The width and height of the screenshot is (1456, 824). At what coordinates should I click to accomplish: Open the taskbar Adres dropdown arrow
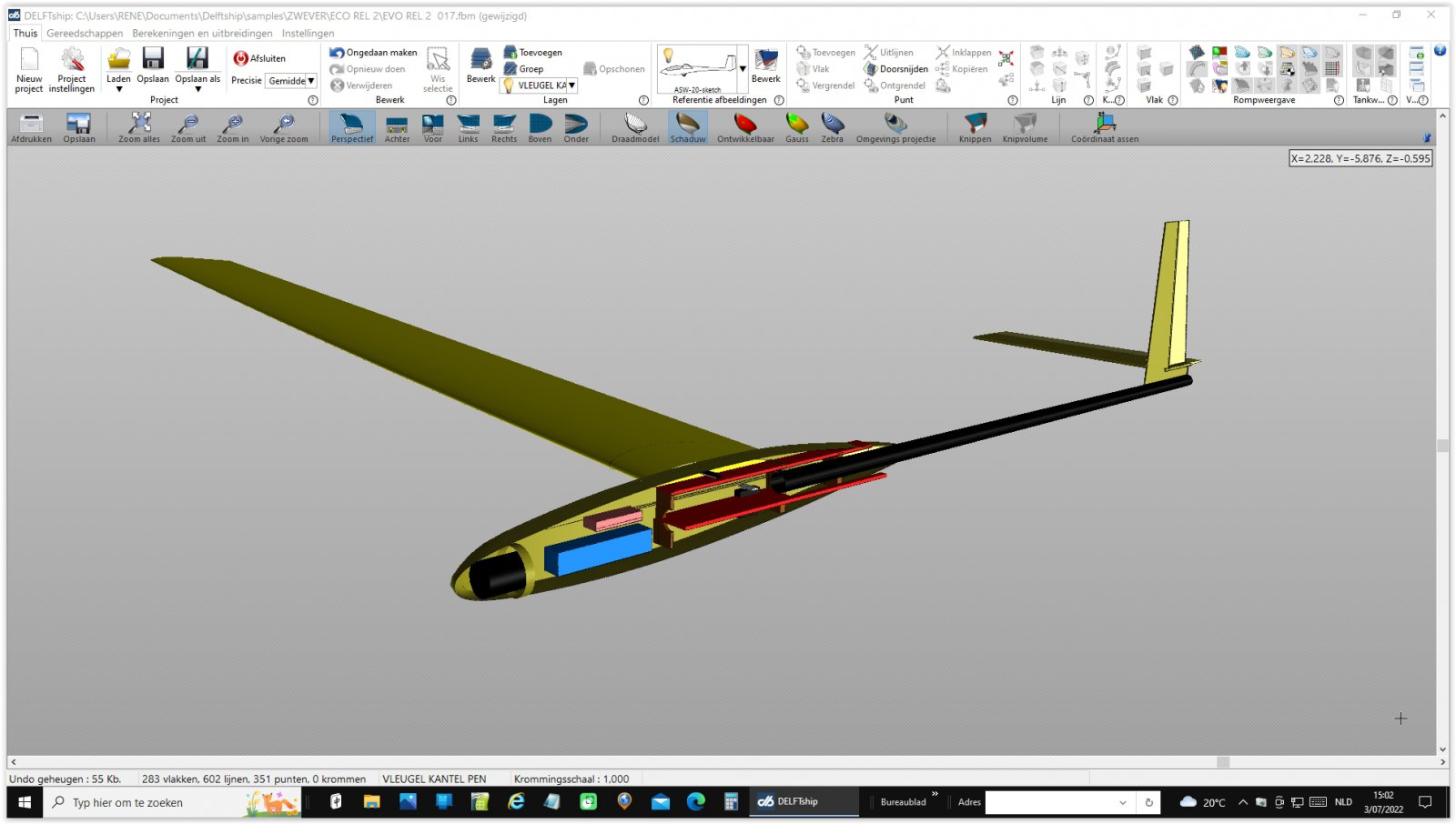[1123, 802]
